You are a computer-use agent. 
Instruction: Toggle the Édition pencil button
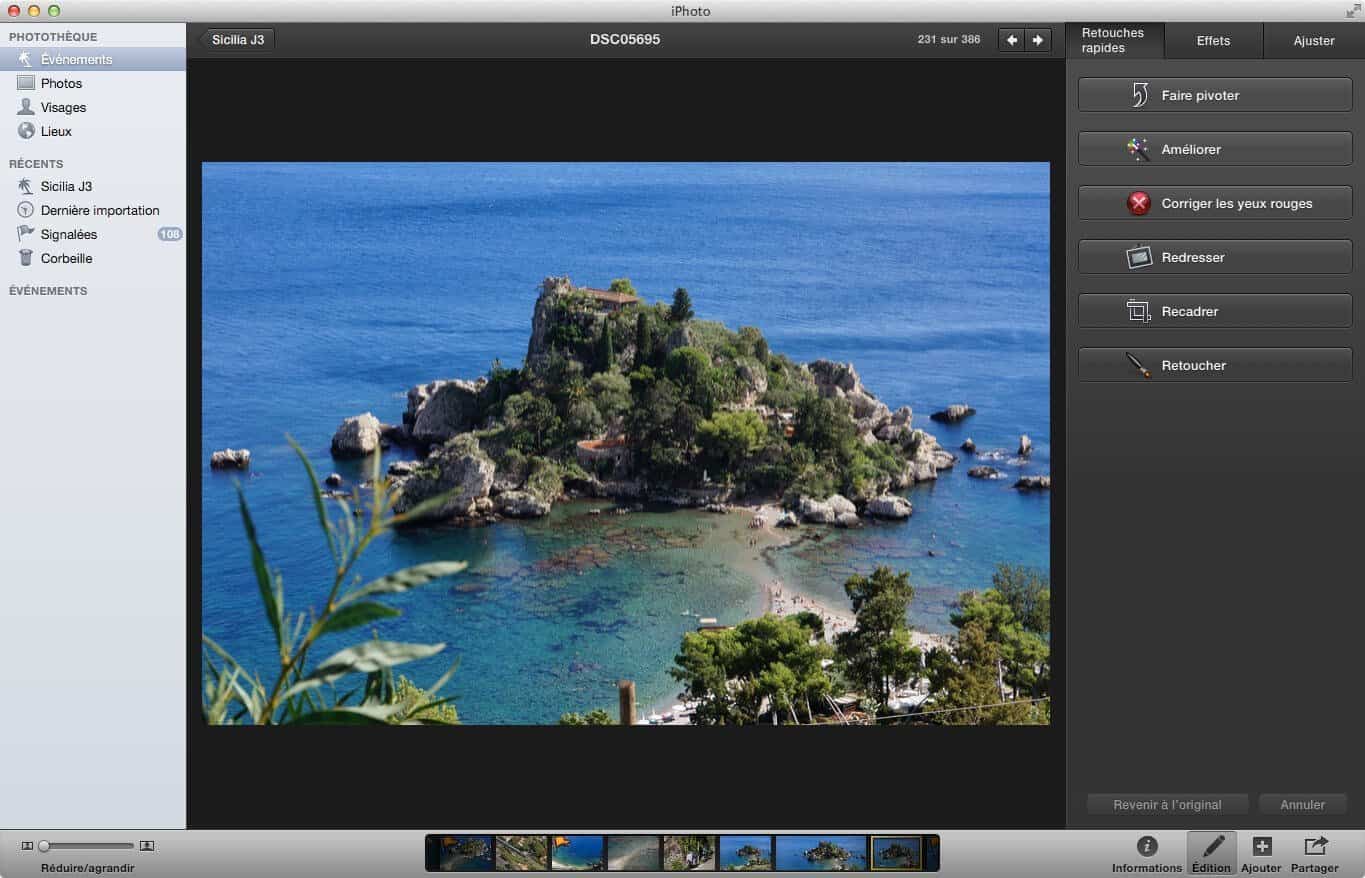click(1211, 853)
